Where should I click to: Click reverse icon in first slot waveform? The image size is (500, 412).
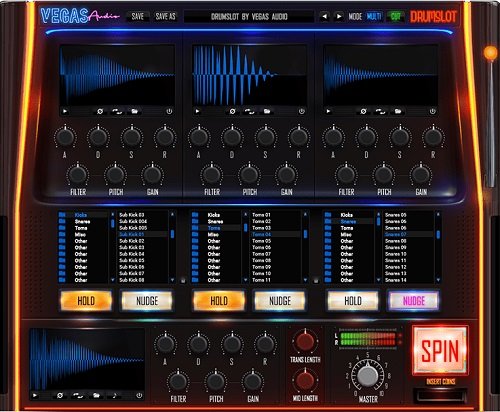(x=116, y=111)
